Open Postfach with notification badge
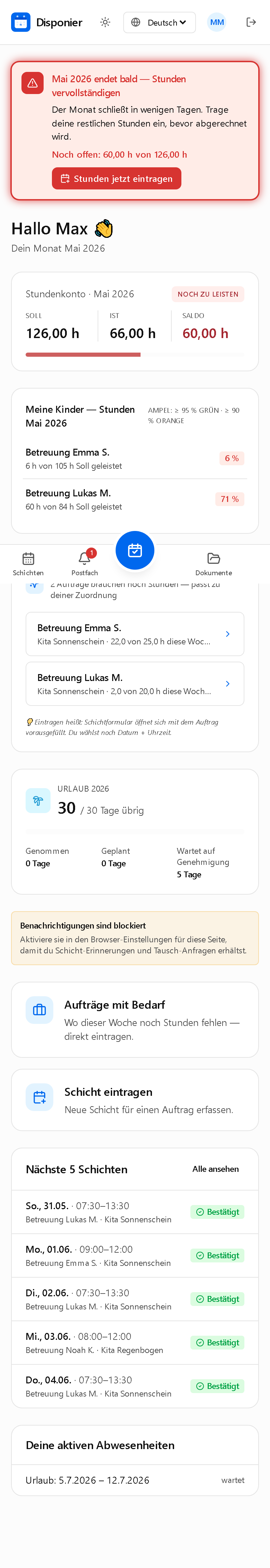This screenshot has height=1568, width=270. [85, 564]
